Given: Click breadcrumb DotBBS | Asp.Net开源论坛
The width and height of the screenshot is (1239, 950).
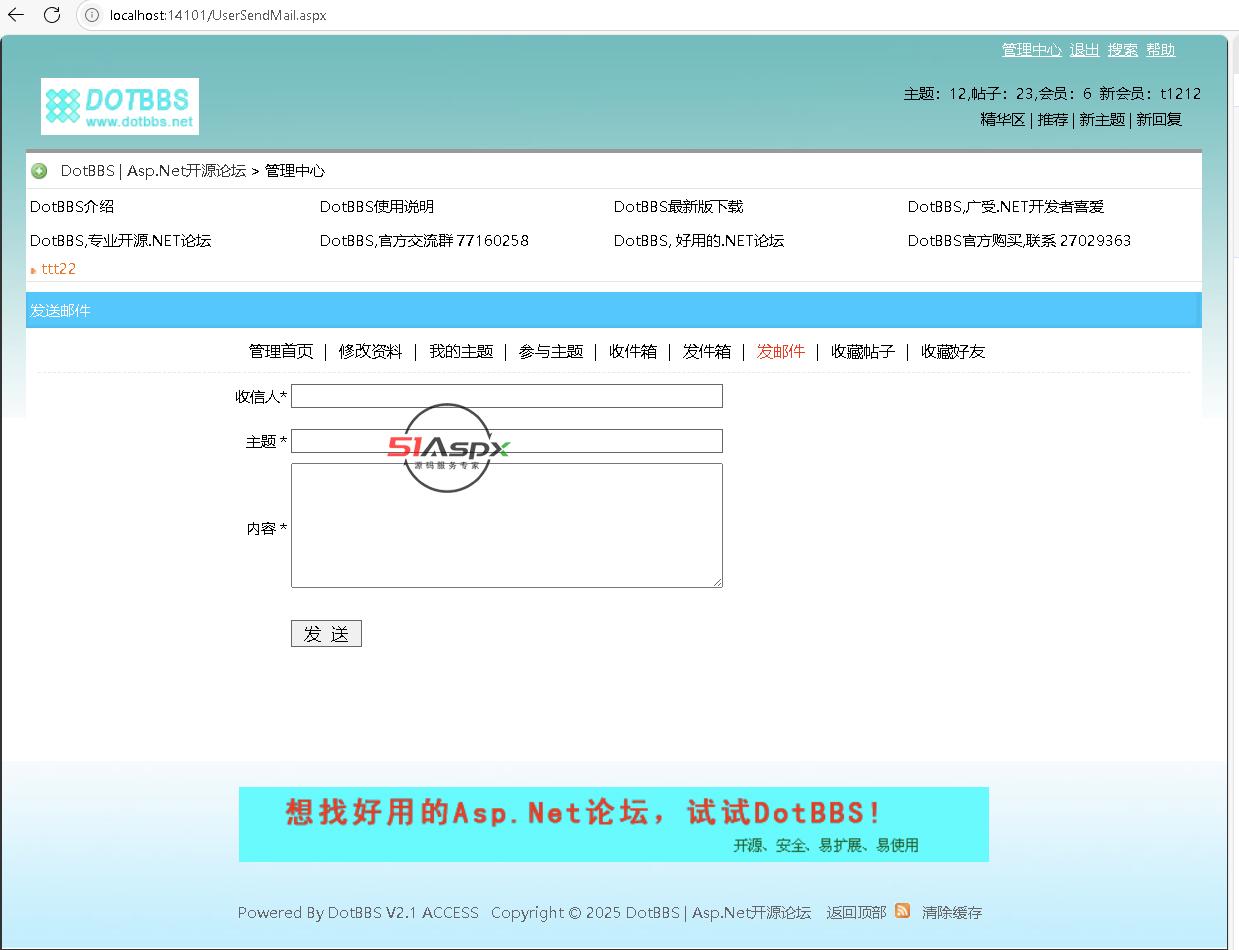Looking at the screenshot, I should click(x=153, y=171).
